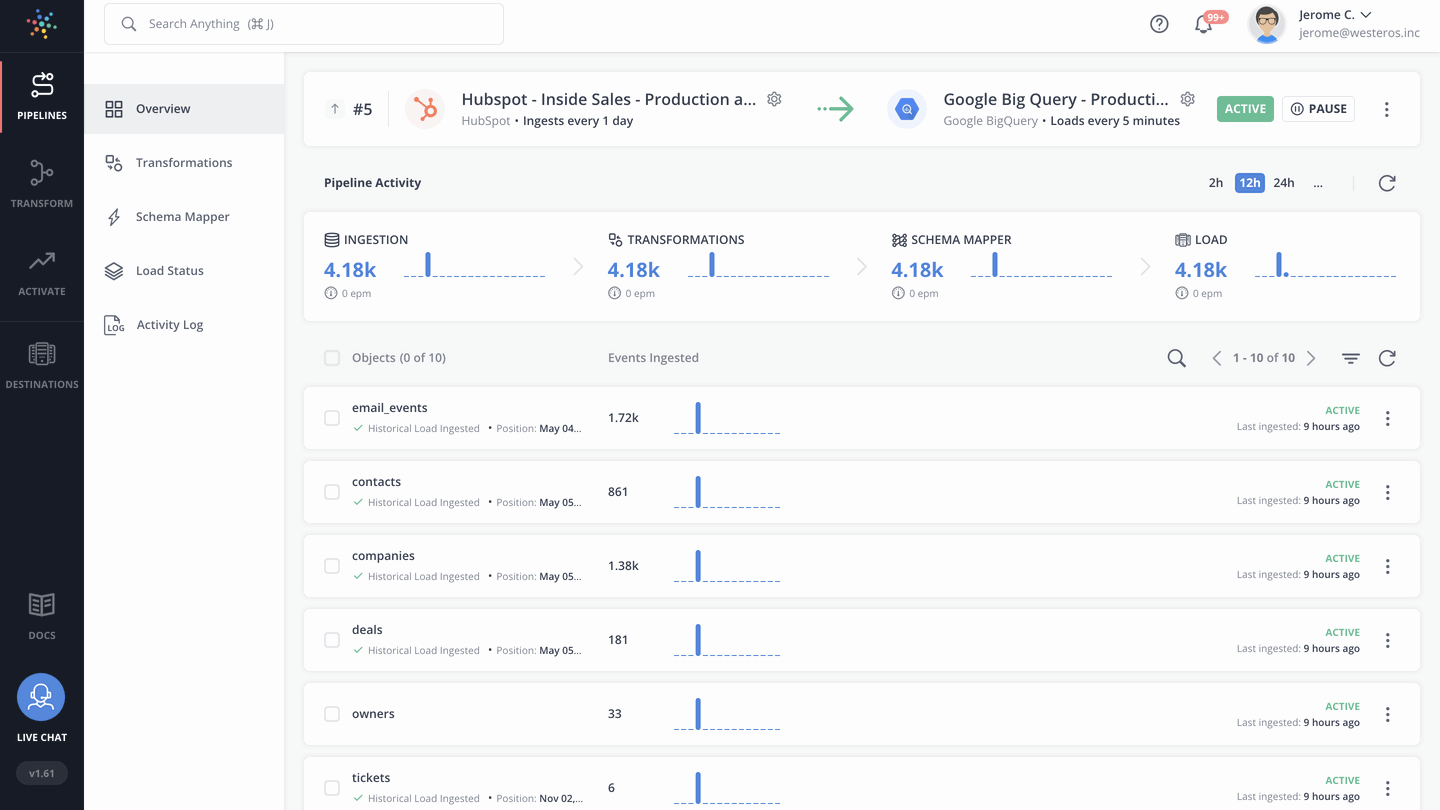Refresh the objects list
1440x810 pixels.
[1387, 357]
